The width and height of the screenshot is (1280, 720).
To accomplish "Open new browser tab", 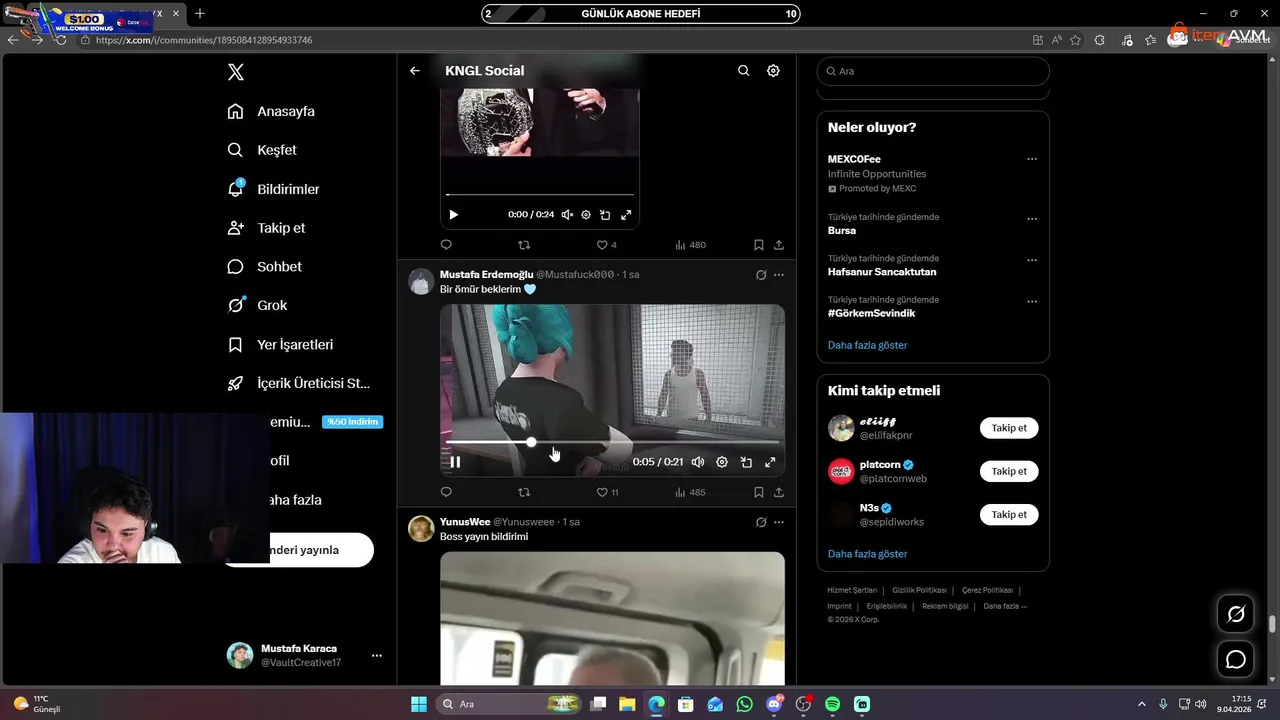I will 200,13.
